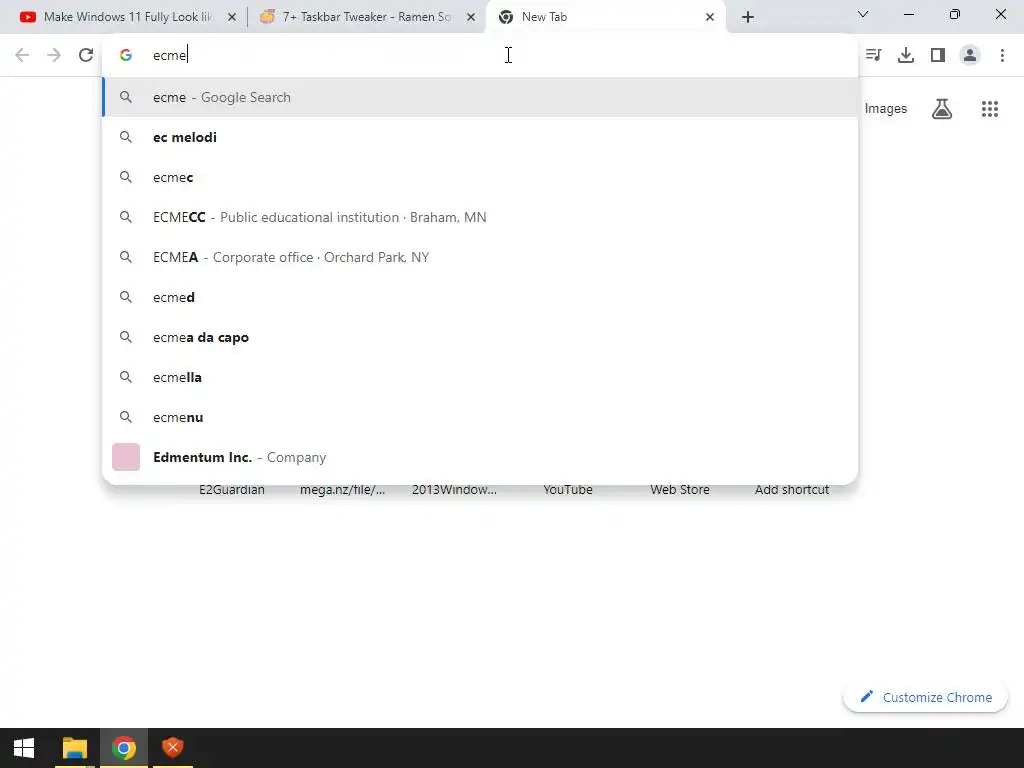Reload the current page
The image size is (1024, 768).
86,55
